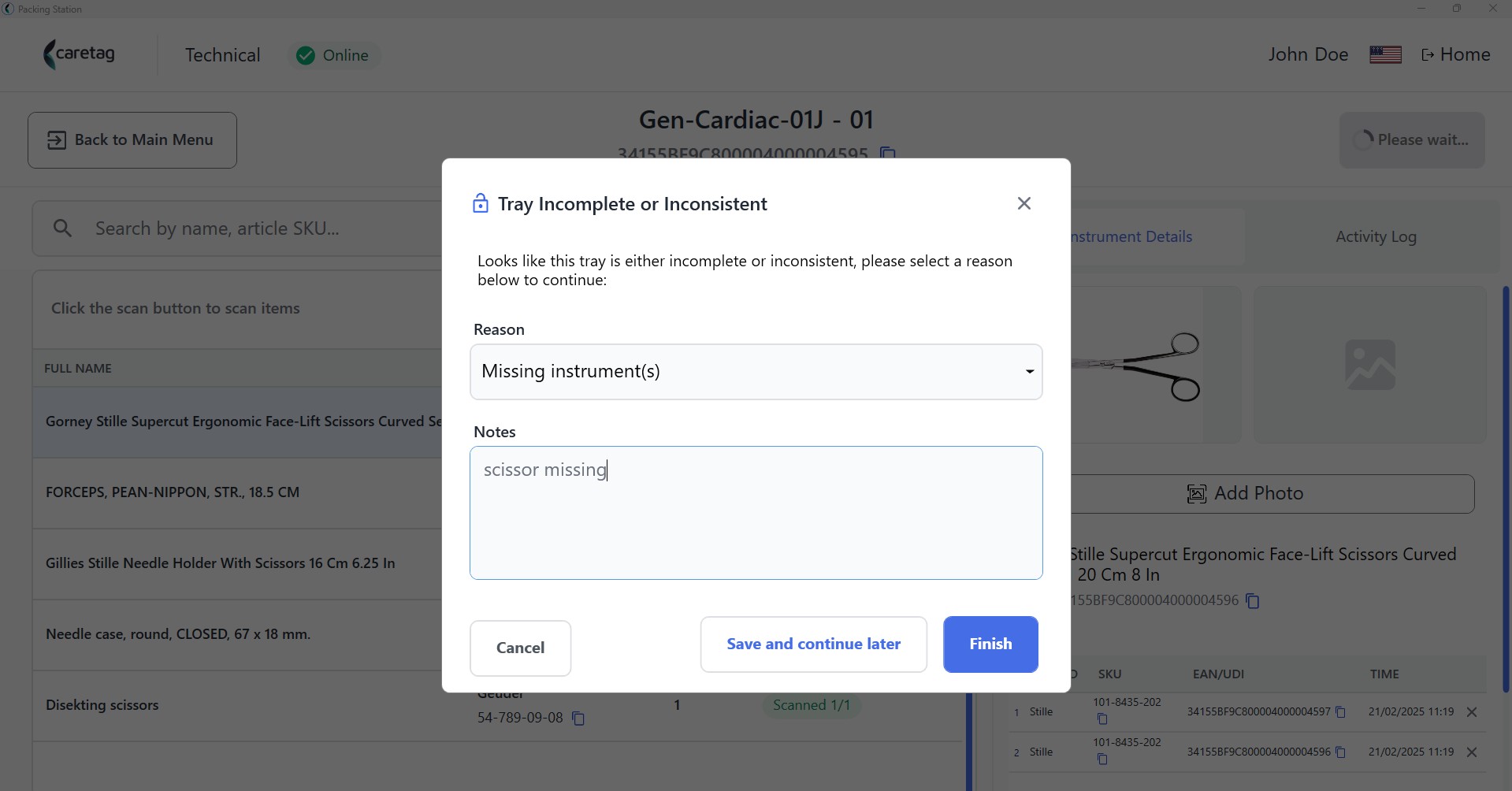
Task: Copy SKU in scan row 1
Action: coord(1102,719)
